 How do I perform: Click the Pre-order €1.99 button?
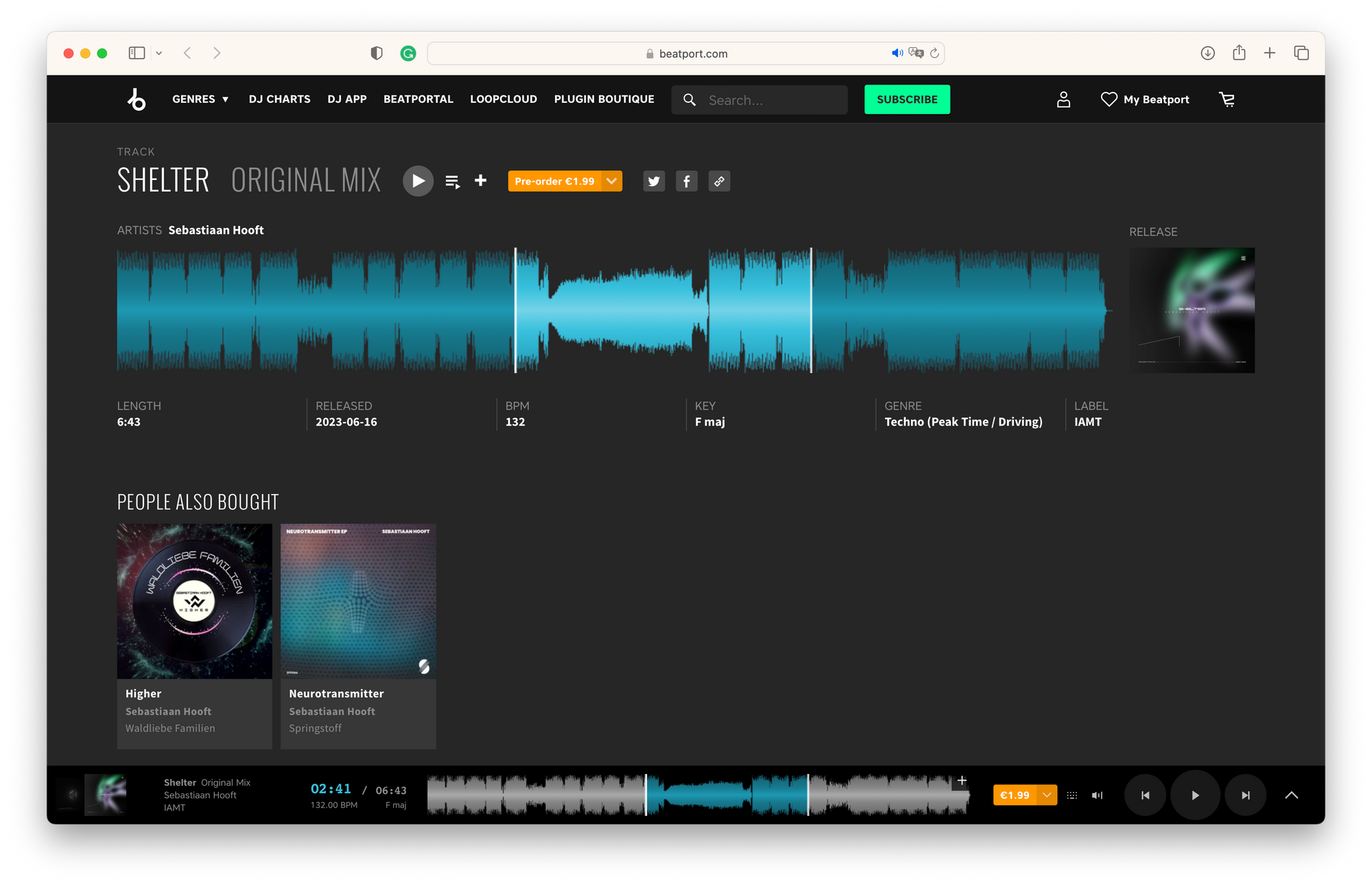(554, 181)
